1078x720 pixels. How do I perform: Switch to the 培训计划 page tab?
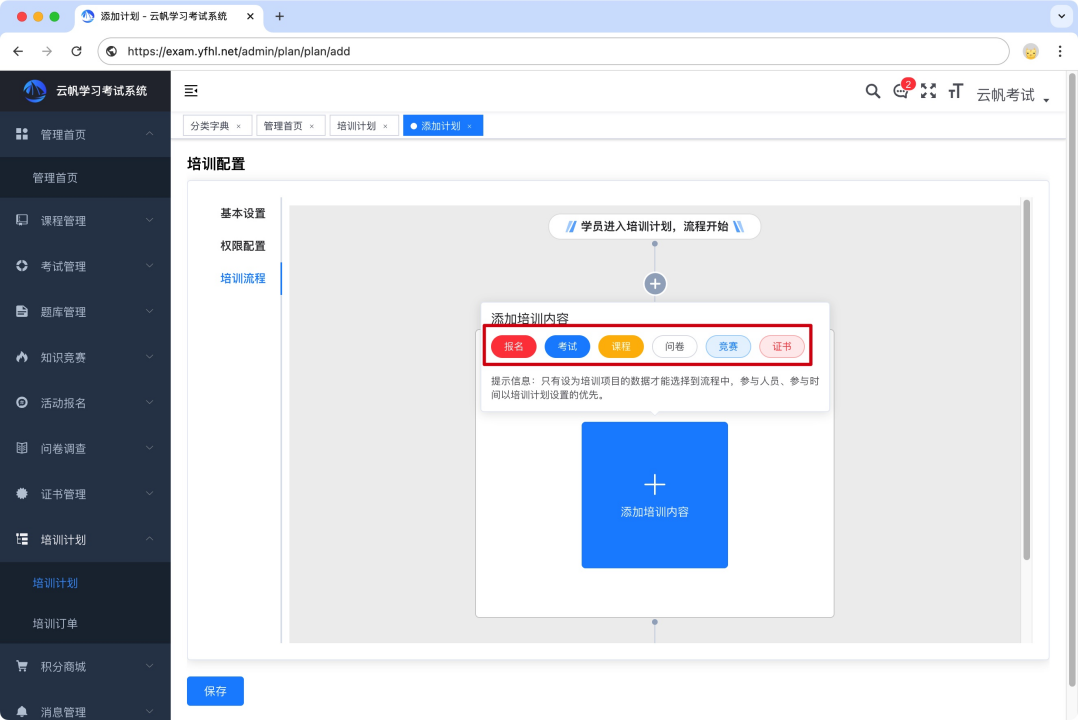[x=356, y=126]
